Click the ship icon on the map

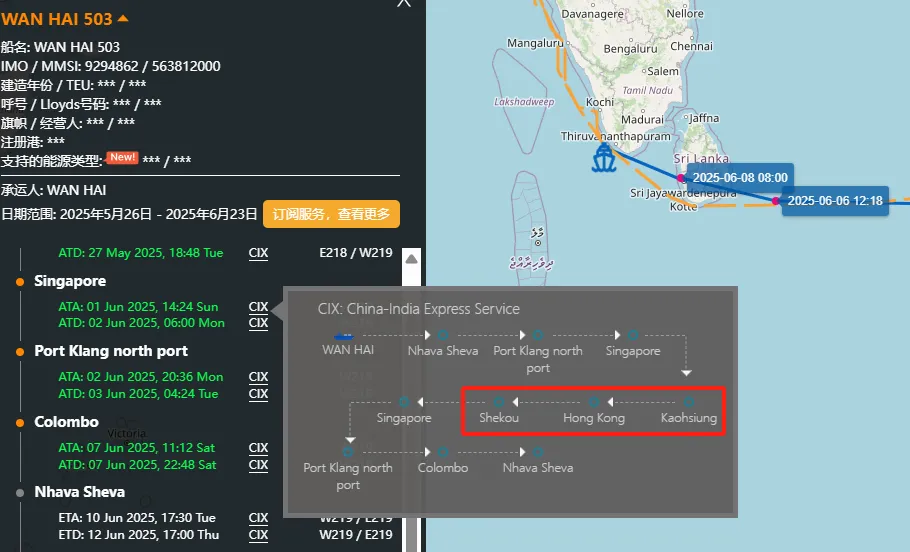[x=604, y=157]
